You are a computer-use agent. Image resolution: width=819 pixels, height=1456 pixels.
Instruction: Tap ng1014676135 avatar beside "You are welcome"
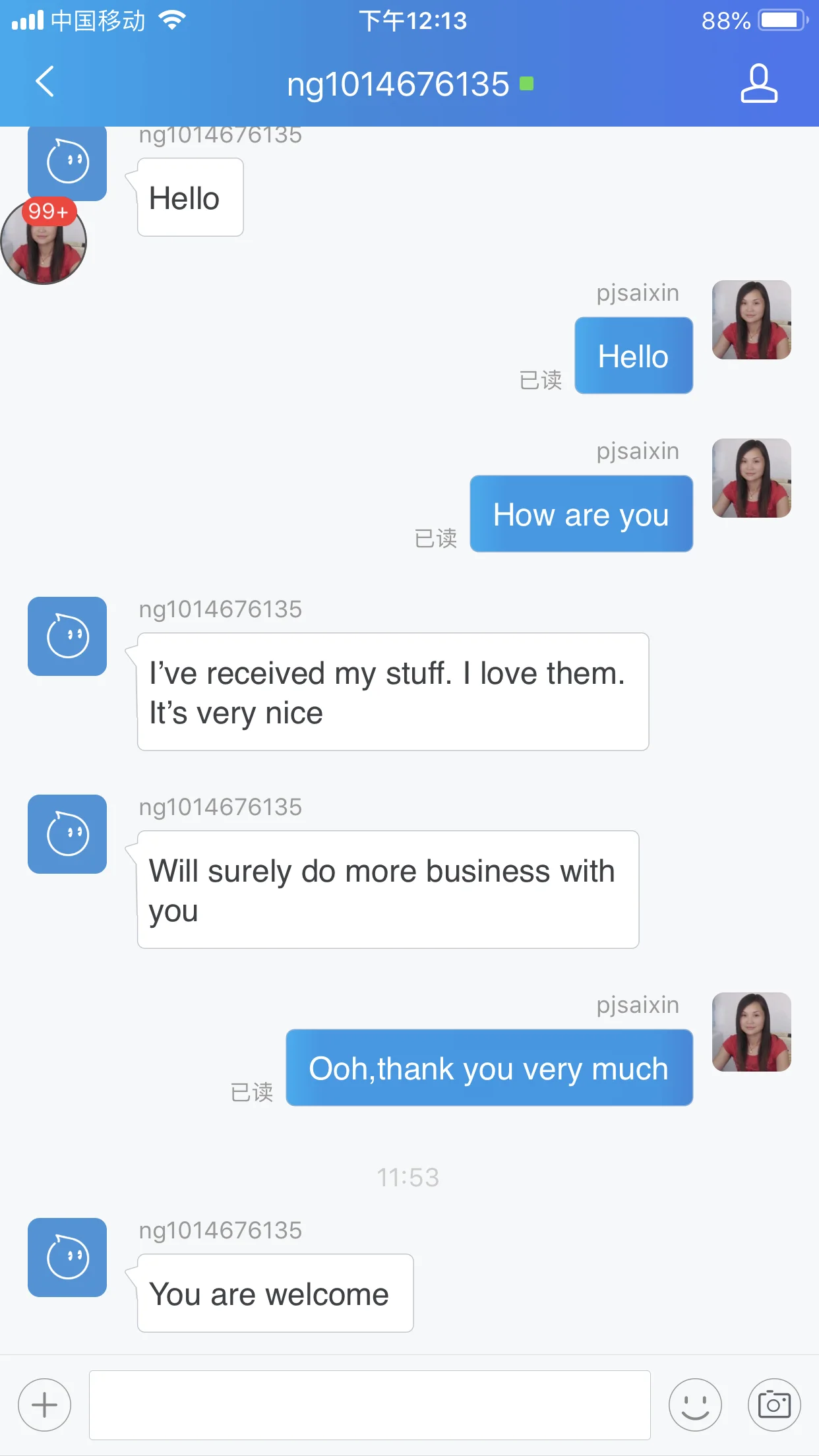(x=67, y=1257)
